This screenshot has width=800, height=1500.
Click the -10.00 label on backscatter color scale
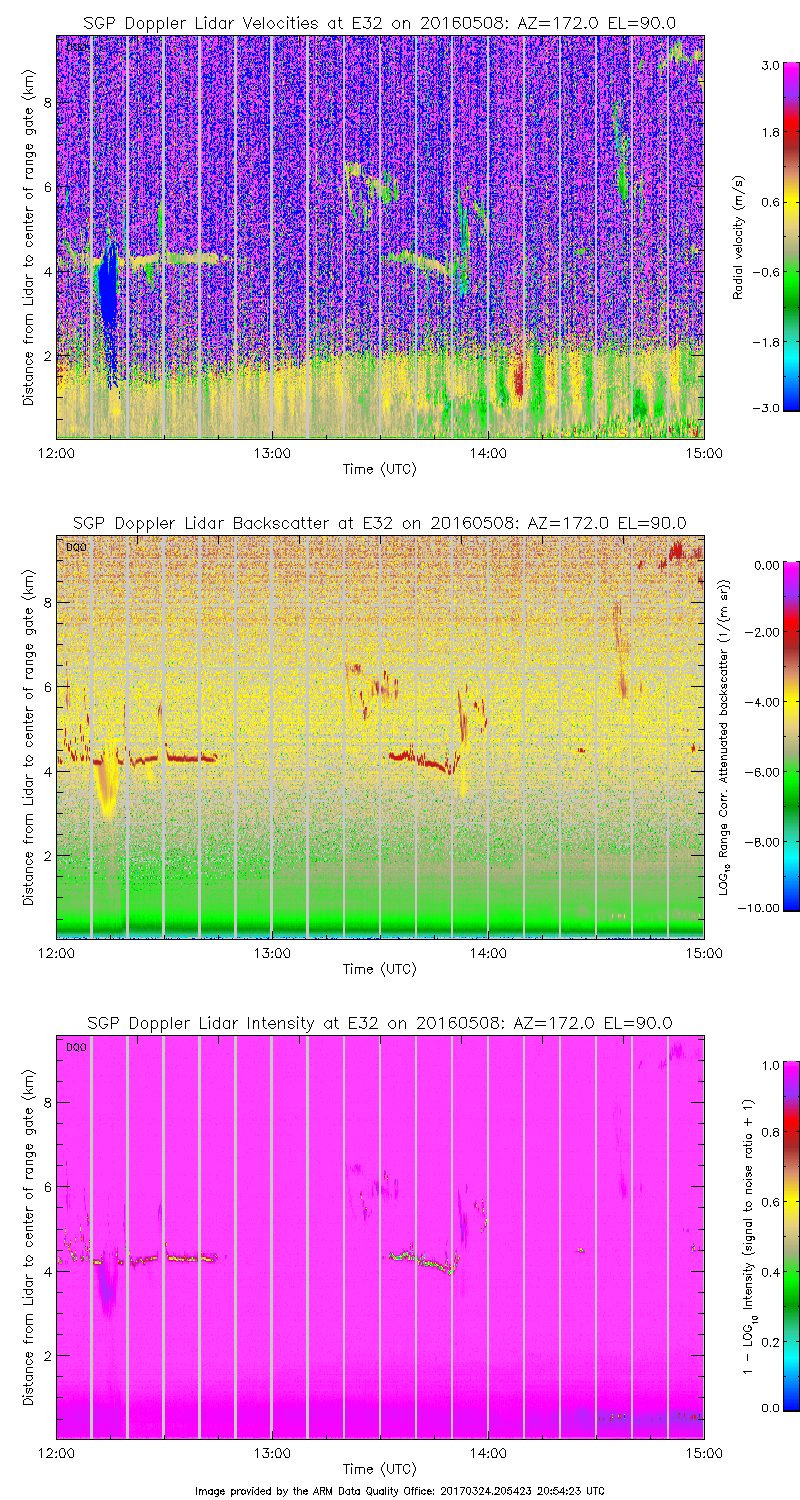pos(762,907)
